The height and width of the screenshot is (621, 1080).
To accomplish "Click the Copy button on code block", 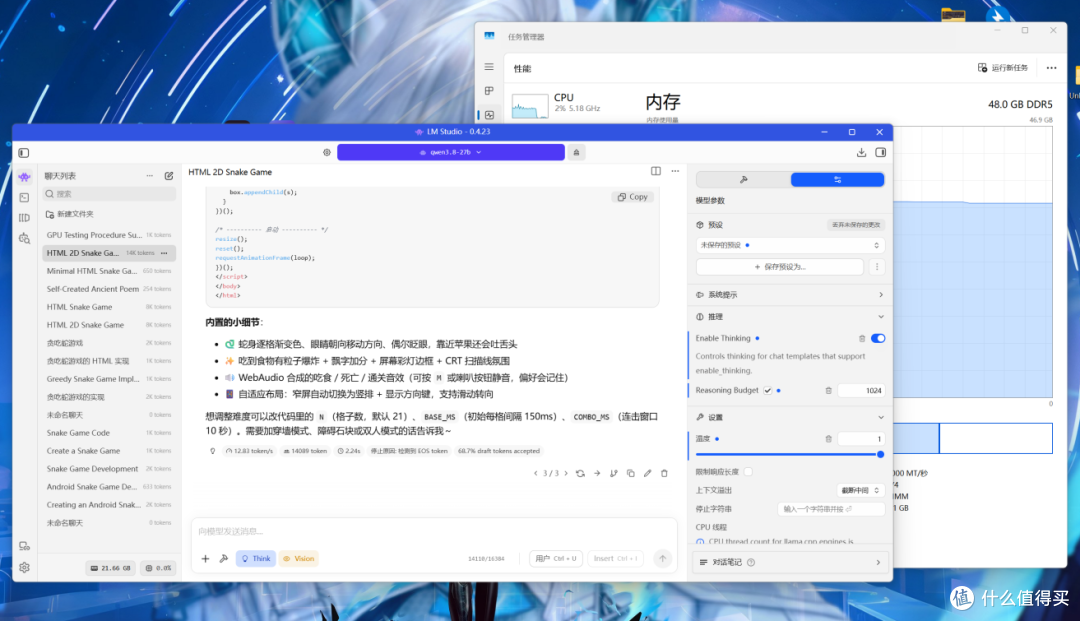I will click(x=632, y=197).
